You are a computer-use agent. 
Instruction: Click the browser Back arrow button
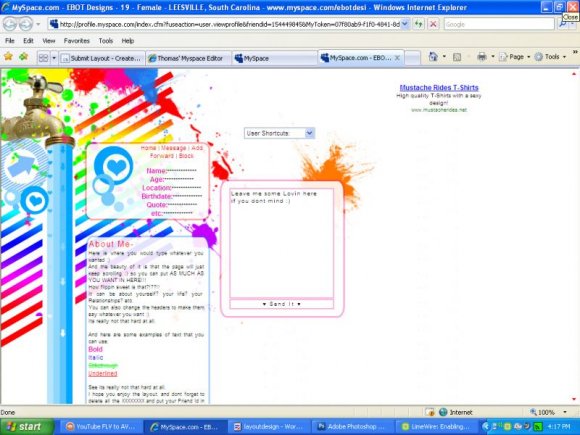click(x=10, y=24)
